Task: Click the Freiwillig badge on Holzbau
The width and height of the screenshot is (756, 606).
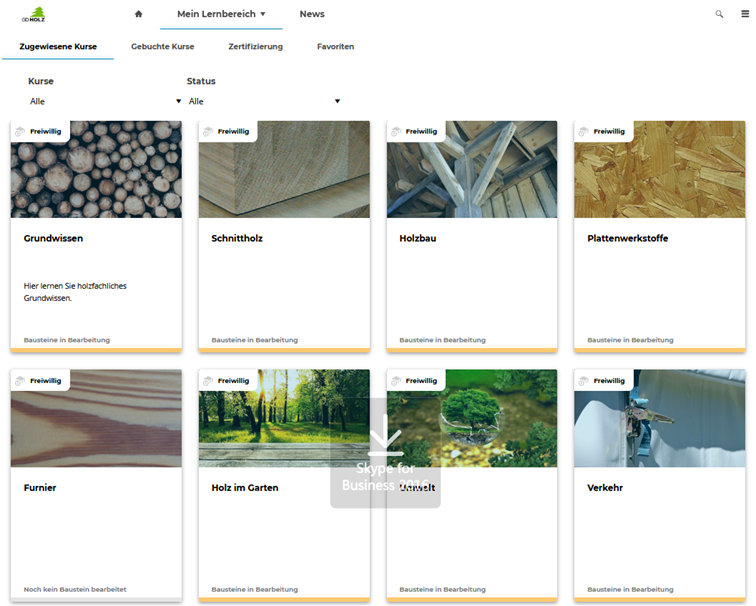Action: (416, 131)
